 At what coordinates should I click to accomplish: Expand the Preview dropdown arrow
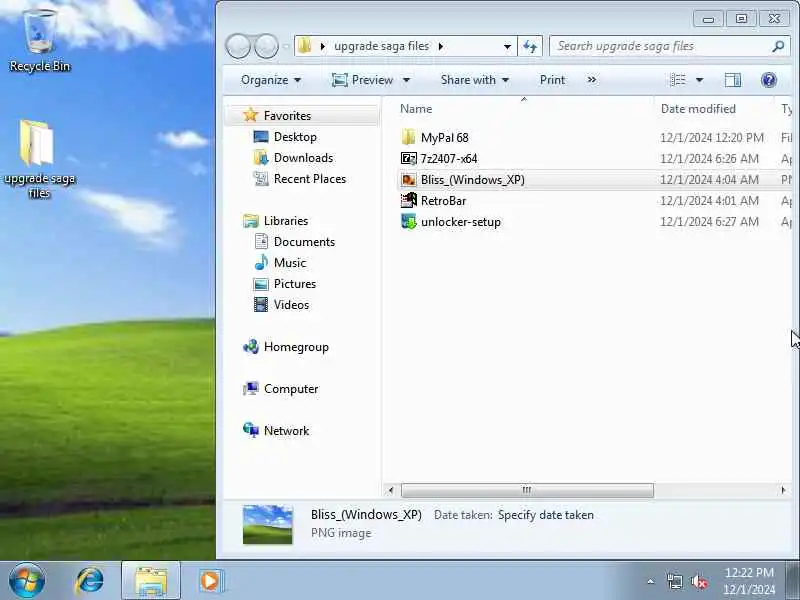click(x=407, y=80)
